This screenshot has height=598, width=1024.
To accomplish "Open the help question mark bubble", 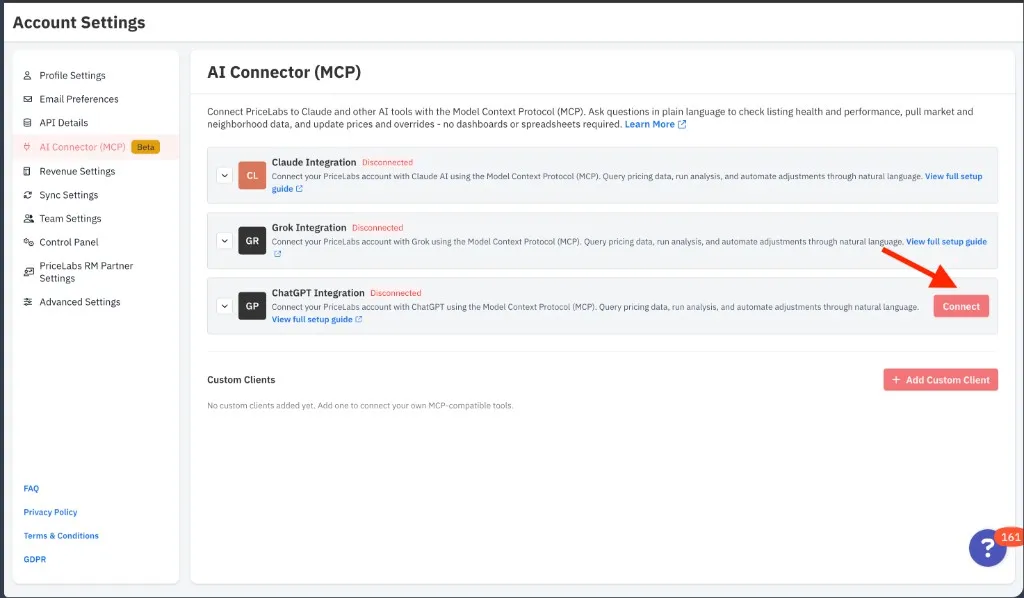I will point(987,548).
